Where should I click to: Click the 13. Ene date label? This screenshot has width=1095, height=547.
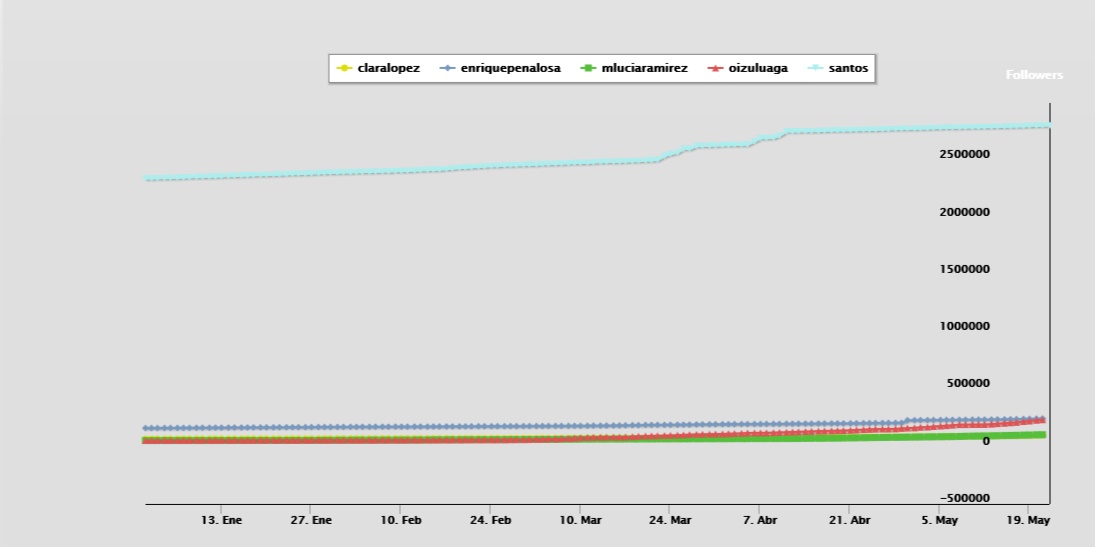[x=221, y=521]
